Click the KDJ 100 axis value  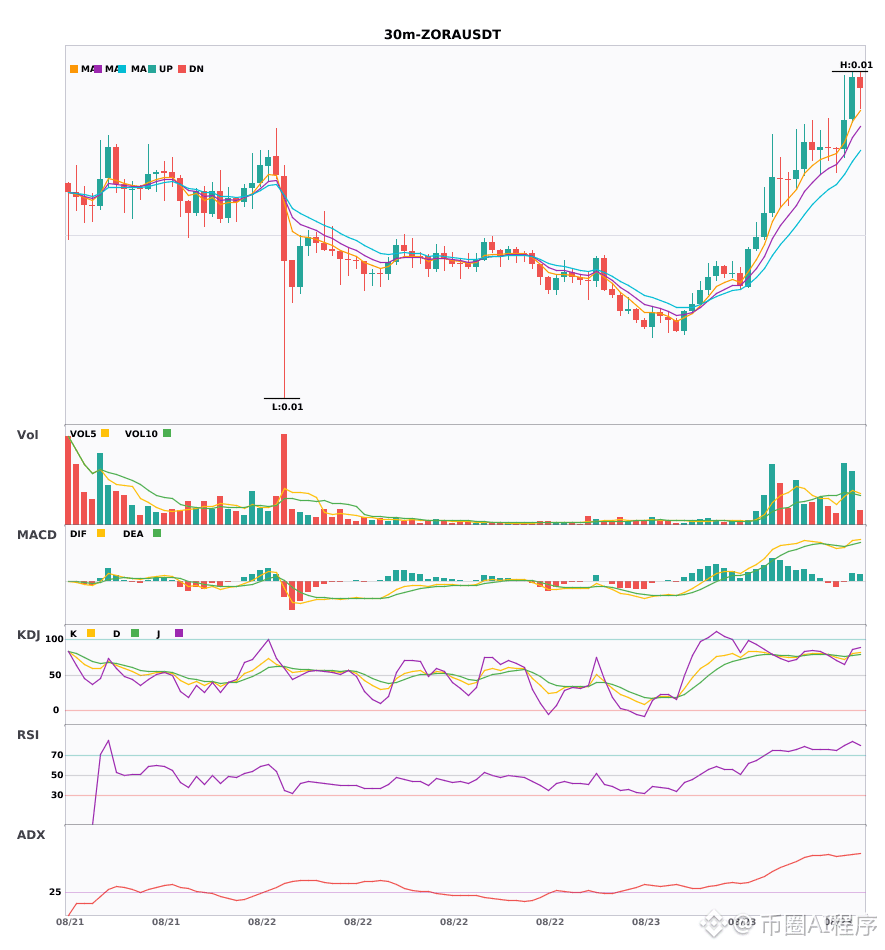[x=54, y=639]
